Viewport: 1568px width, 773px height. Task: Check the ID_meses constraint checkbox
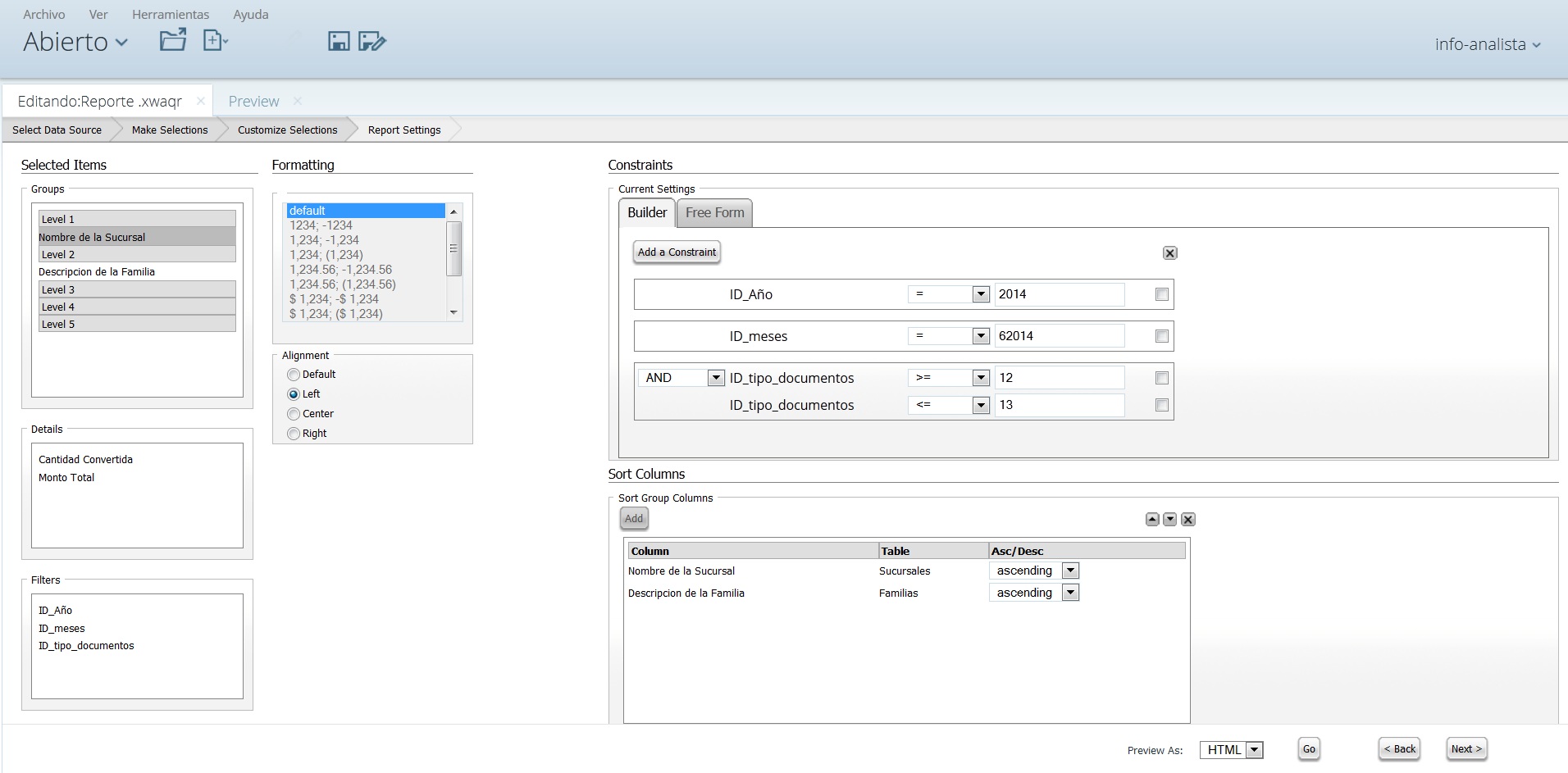pyautogui.click(x=1162, y=336)
